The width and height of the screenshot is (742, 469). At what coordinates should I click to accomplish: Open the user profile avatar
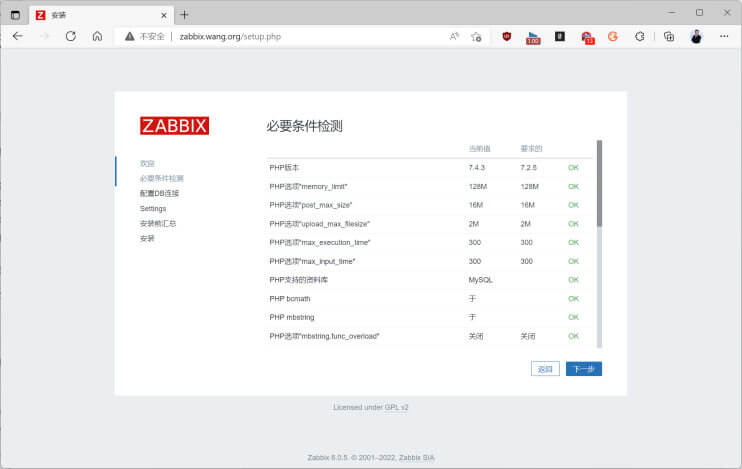pyautogui.click(x=696, y=36)
